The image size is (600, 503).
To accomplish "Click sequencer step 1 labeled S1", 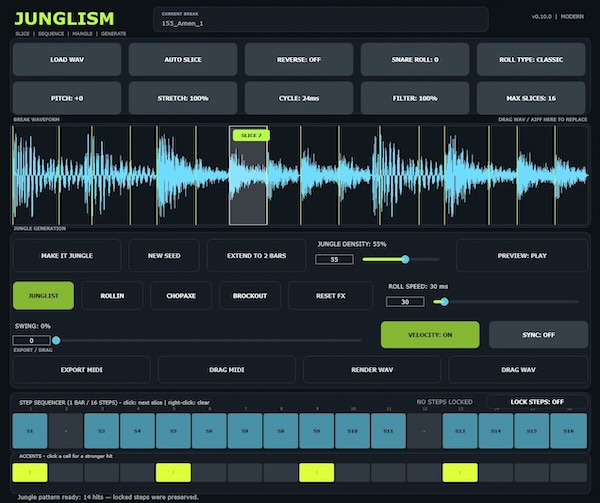I will (x=30, y=431).
